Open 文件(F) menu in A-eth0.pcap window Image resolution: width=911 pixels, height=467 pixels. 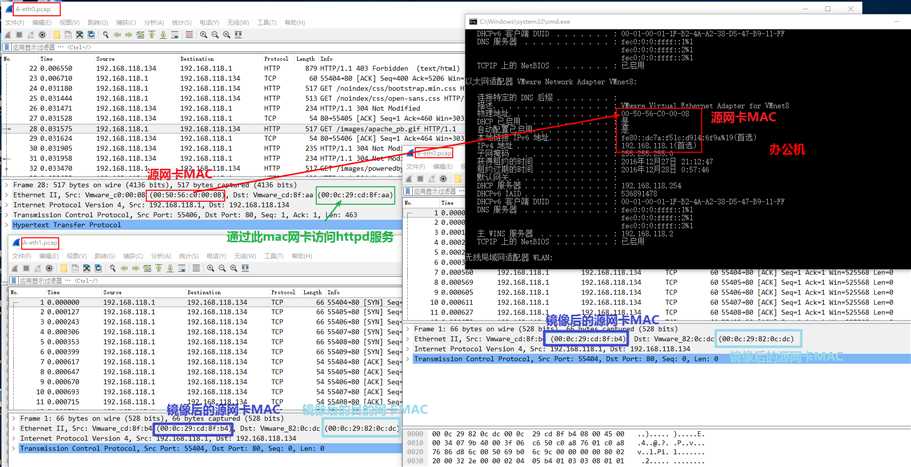pyautogui.click(x=15, y=23)
